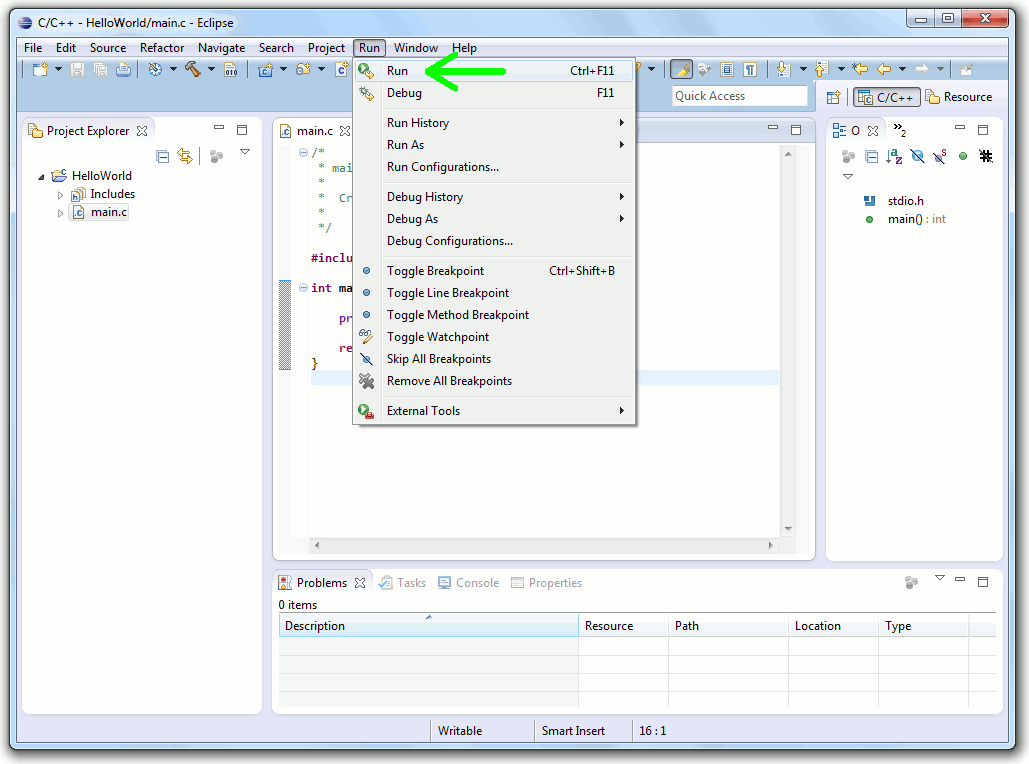Open the File menu

click(33, 48)
